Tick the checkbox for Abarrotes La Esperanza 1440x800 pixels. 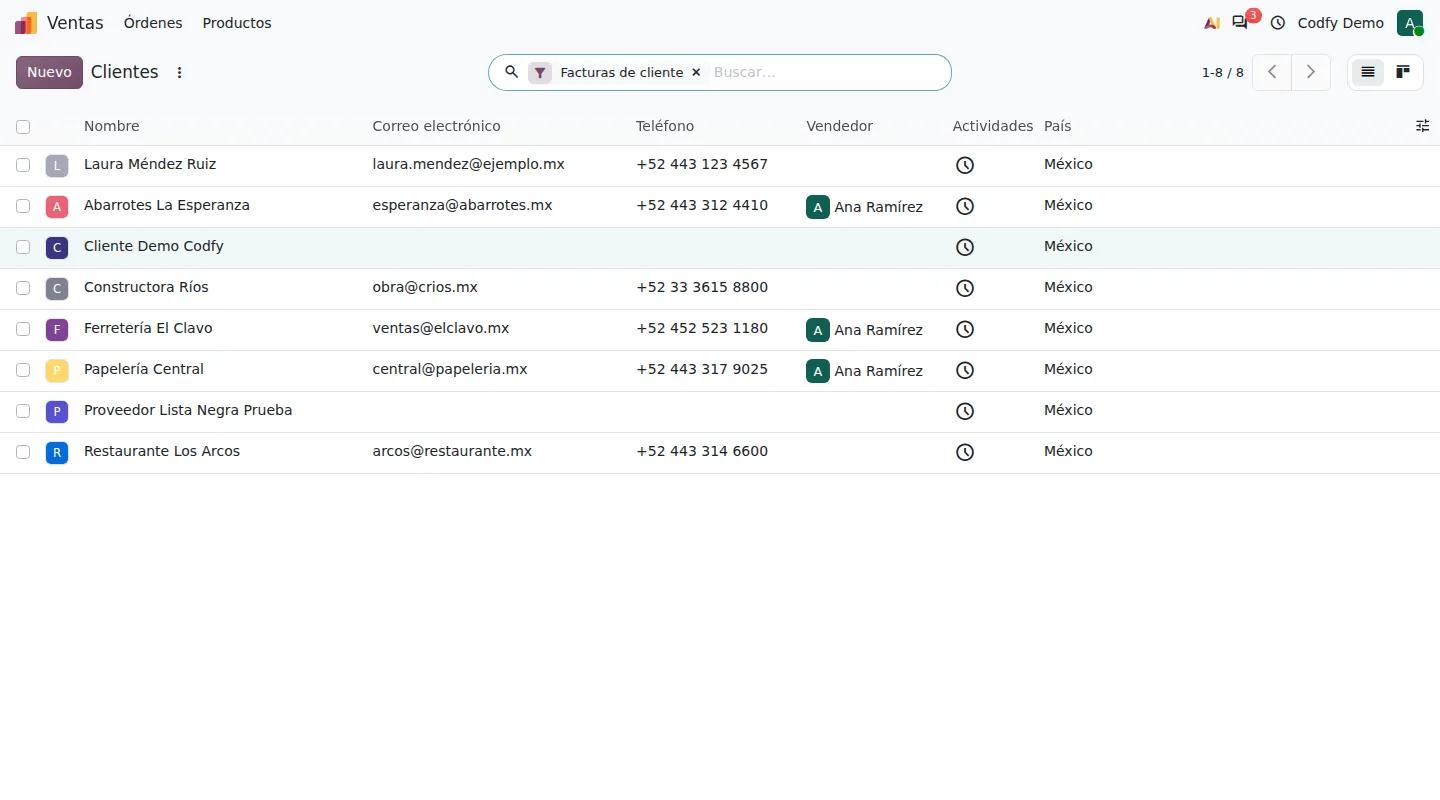pos(23,206)
